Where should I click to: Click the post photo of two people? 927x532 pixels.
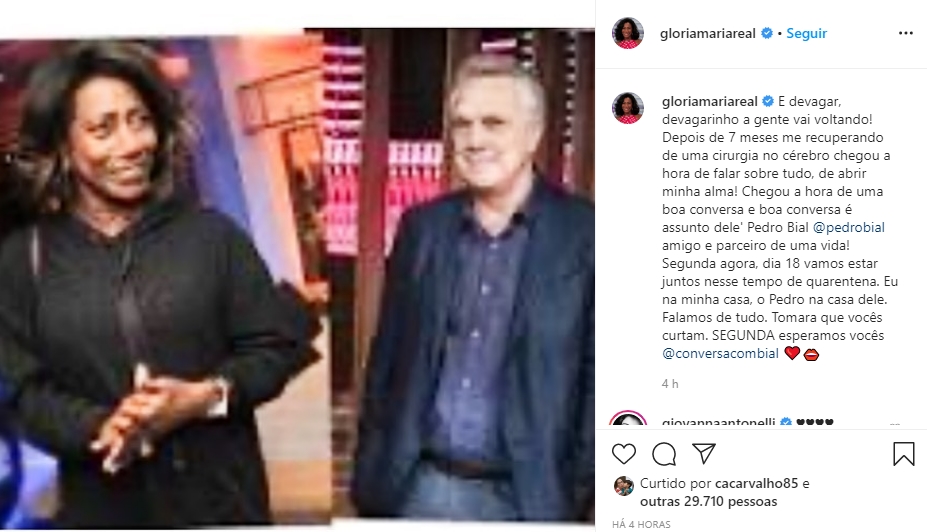tap(297, 277)
